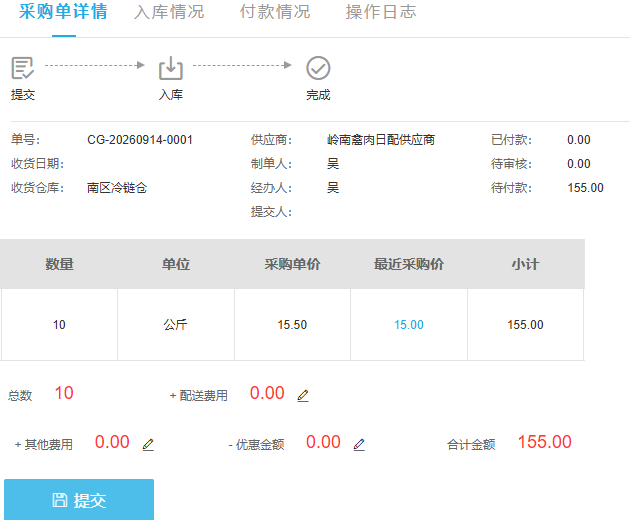Screen dimensions: 630x520
Task: Click the 小计 column header
Action: point(526,264)
